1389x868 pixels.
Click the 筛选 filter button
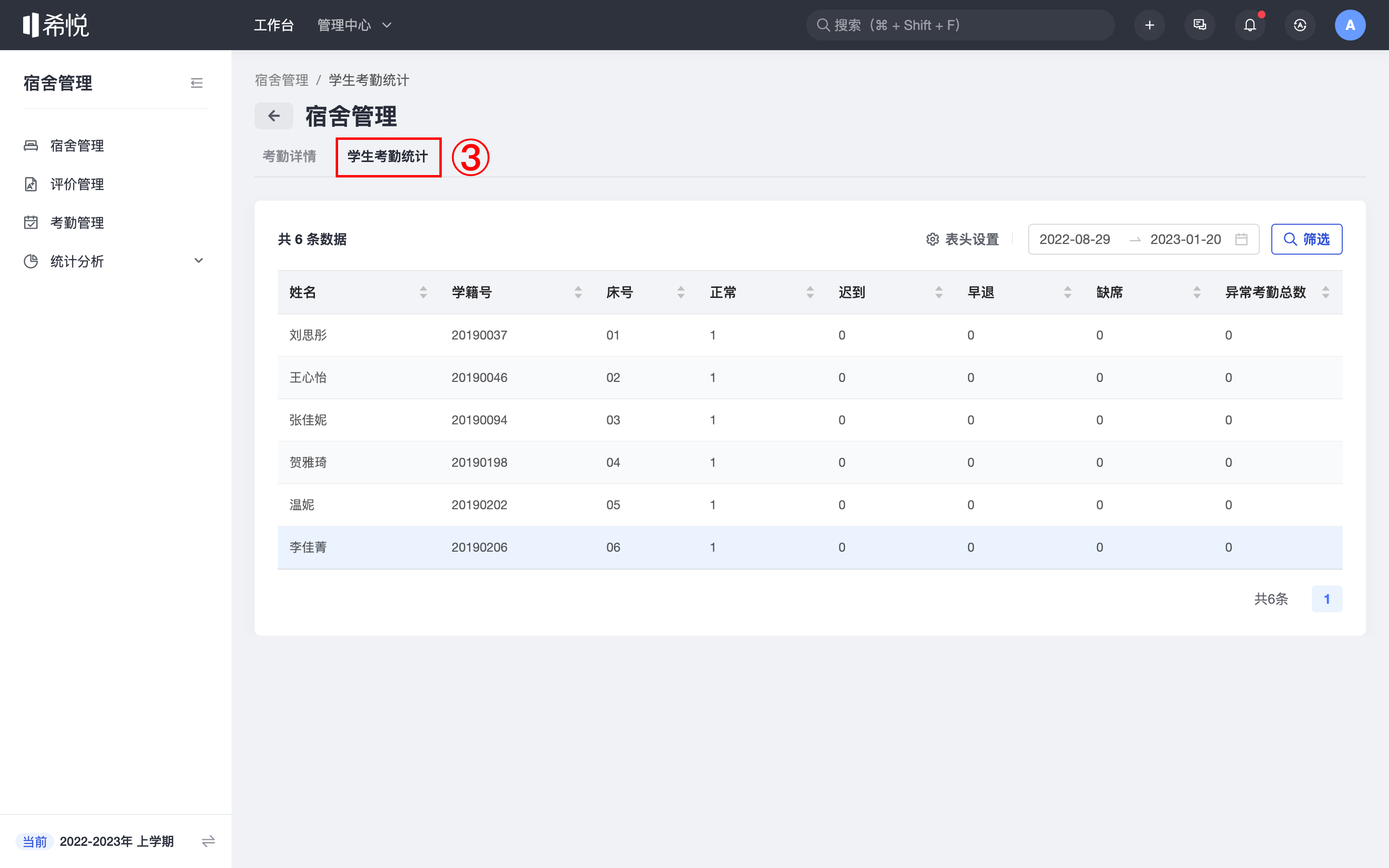click(1307, 239)
